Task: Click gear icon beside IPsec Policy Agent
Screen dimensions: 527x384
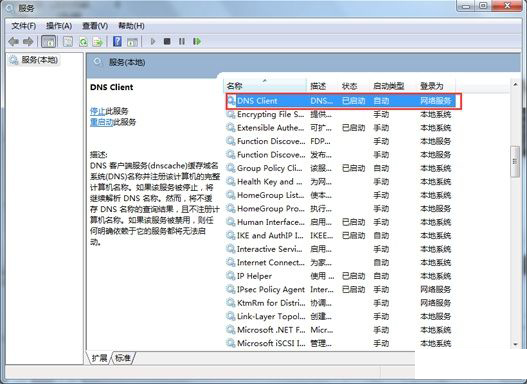Action: tap(231, 289)
